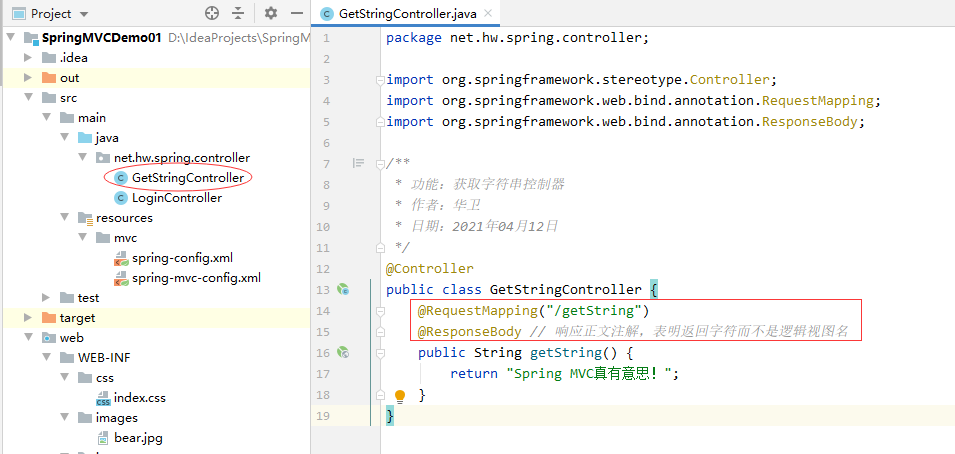Click the Project tool window title
Image resolution: width=955 pixels, height=454 pixels.
click(51, 13)
